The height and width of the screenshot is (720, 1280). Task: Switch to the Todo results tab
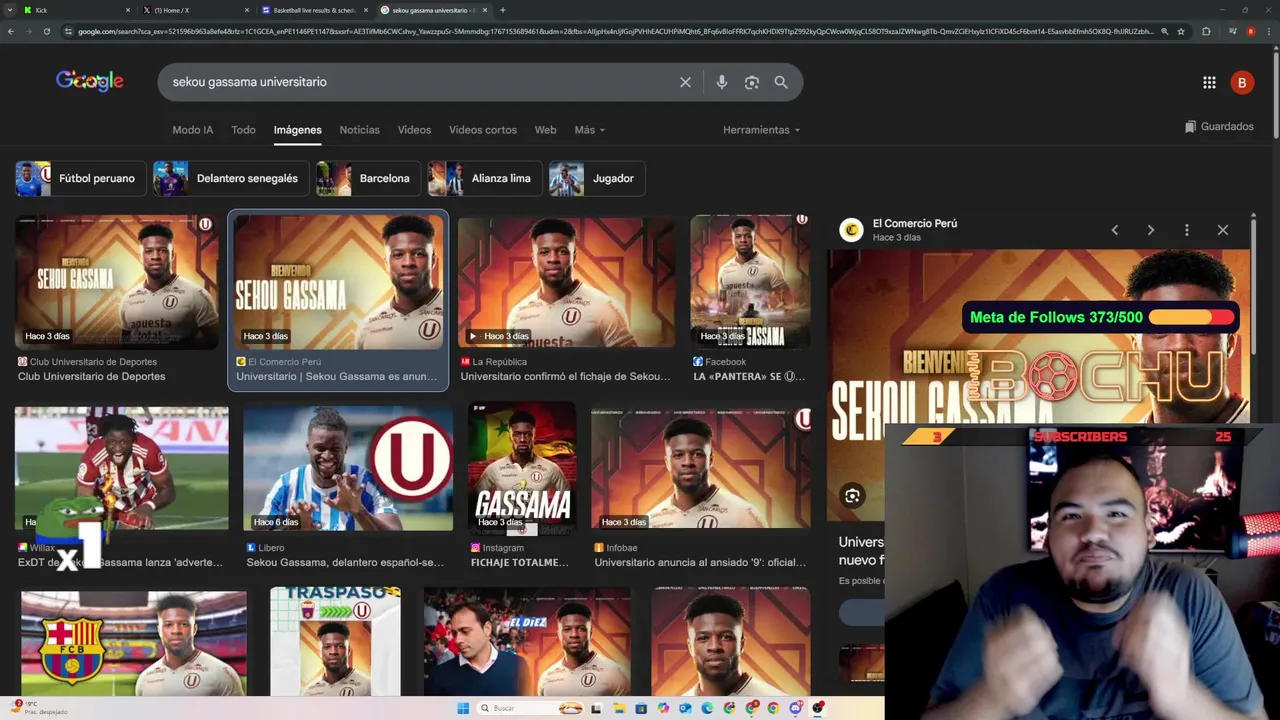coord(243,130)
